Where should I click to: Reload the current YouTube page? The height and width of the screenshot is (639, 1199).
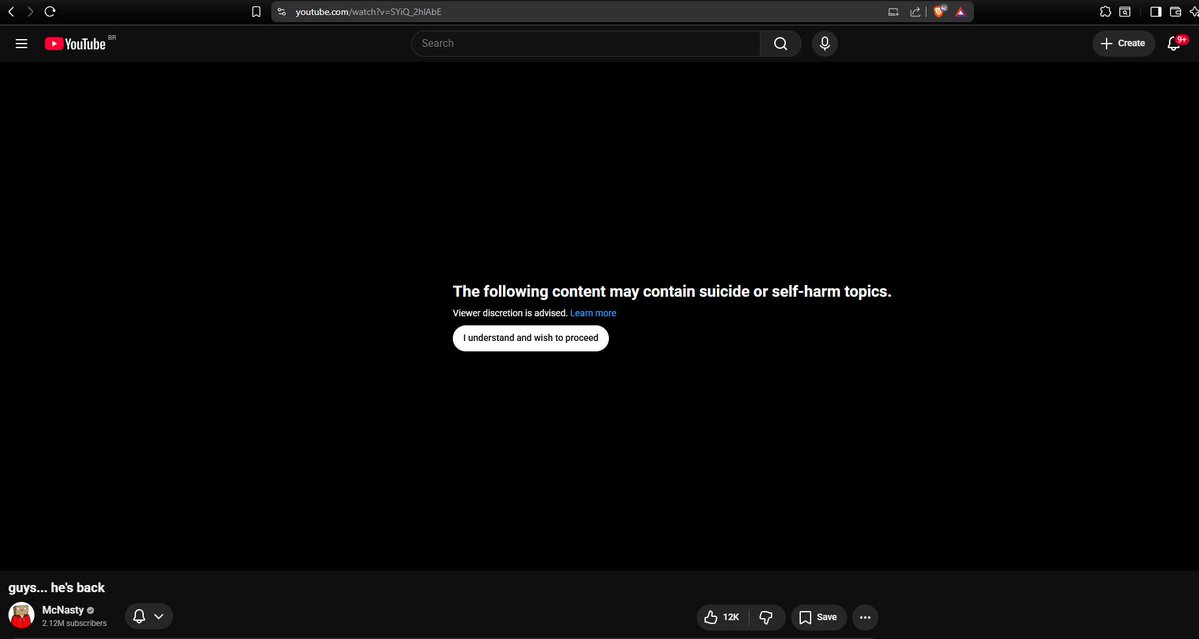click(50, 11)
